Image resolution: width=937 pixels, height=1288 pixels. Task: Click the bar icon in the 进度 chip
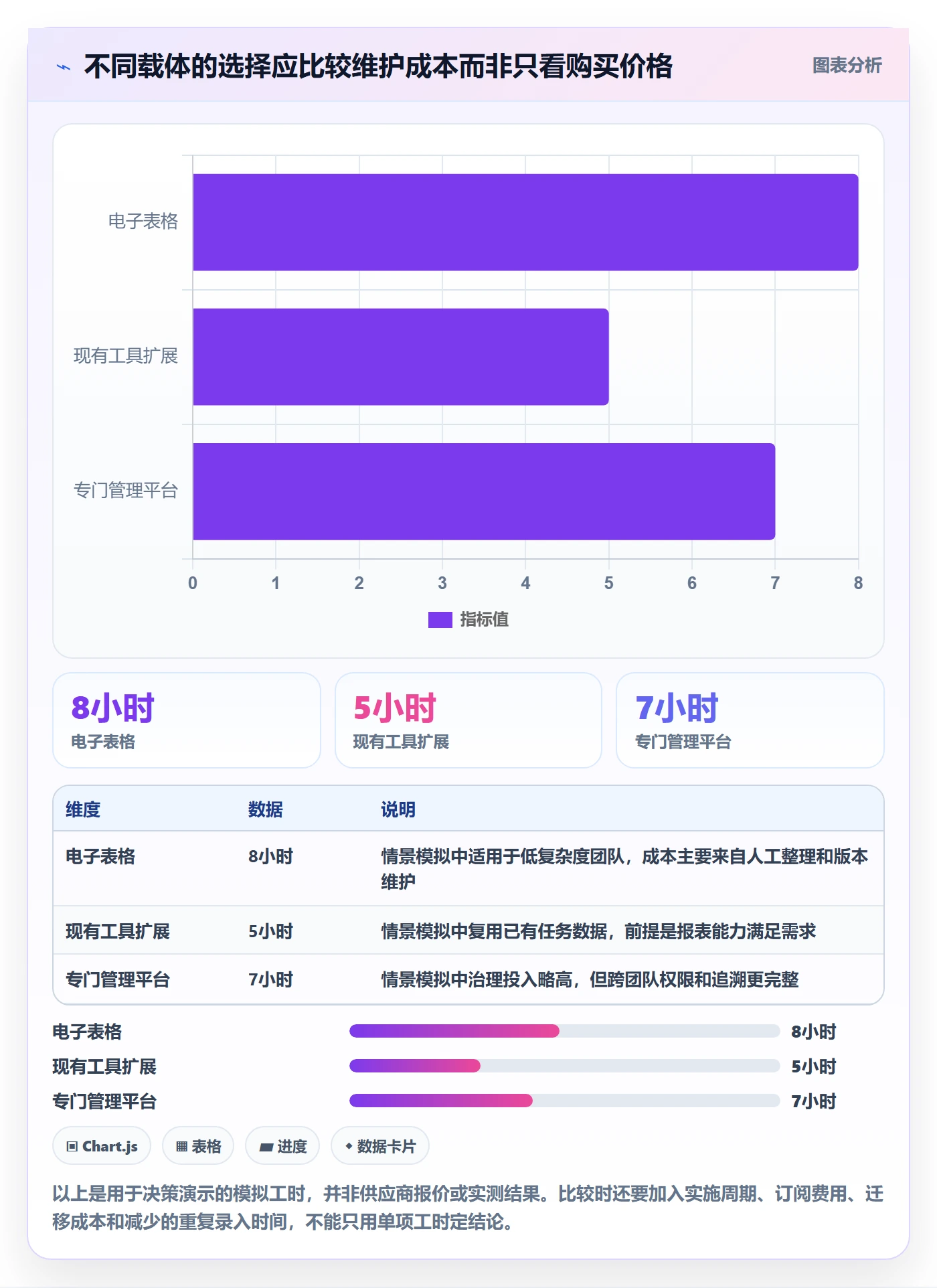pos(266,1147)
